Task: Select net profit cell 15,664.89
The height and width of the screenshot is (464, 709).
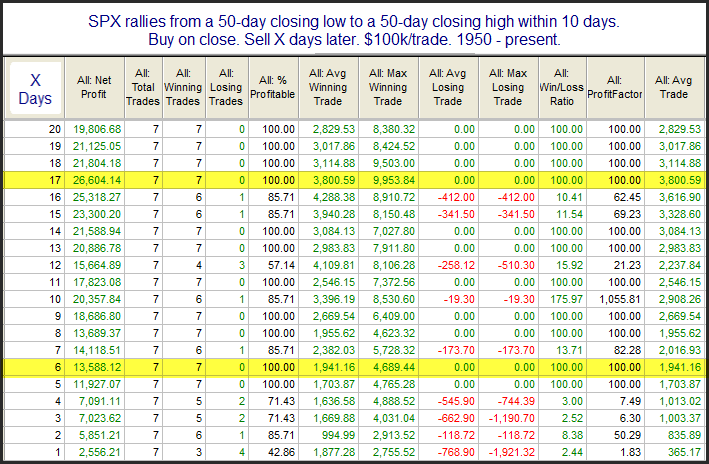Action: tap(97, 265)
